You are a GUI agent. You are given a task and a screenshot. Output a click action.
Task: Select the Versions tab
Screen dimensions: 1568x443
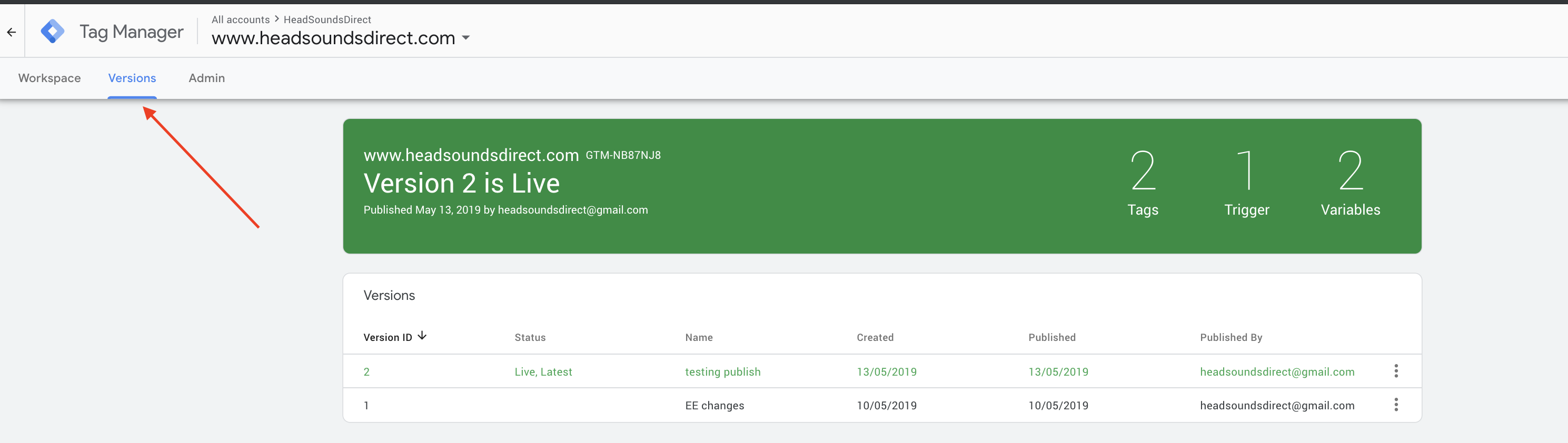point(132,78)
